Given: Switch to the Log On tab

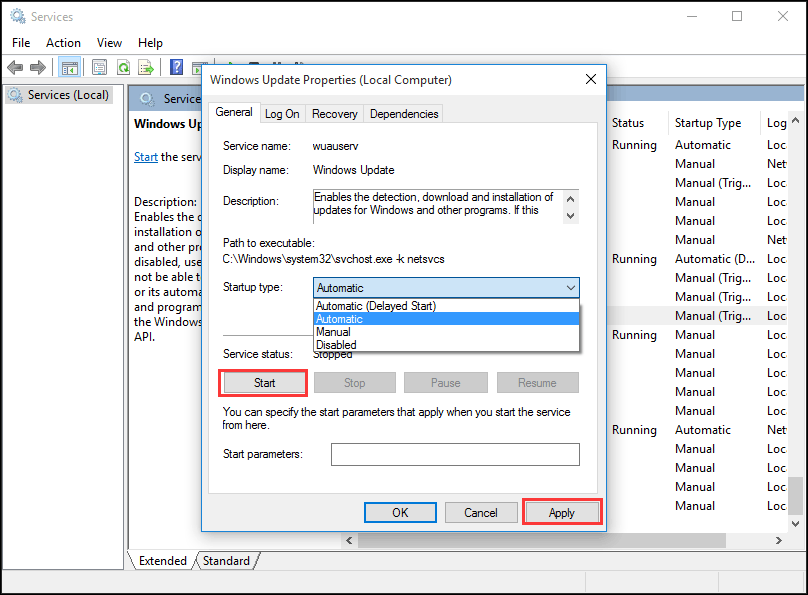Looking at the screenshot, I should 282,113.
